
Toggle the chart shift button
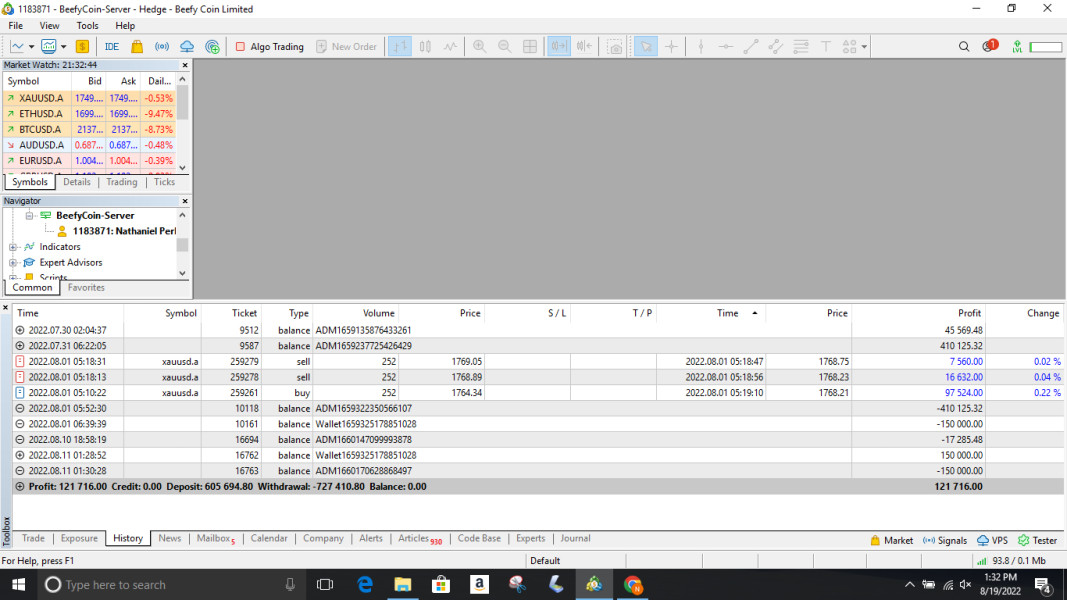(x=584, y=46)
